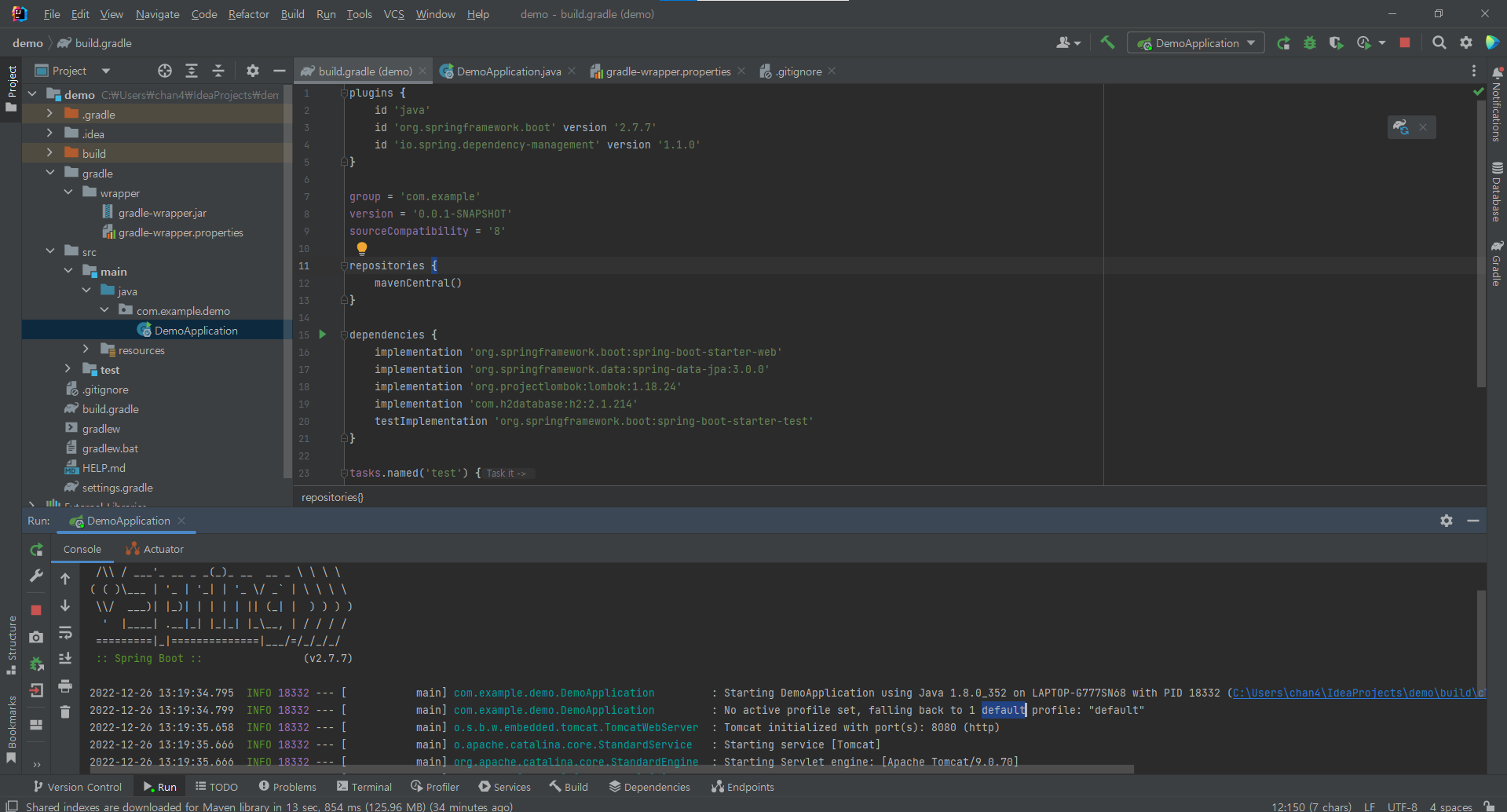Toggle Bookmarks tool window

click(x=11, y=729)
